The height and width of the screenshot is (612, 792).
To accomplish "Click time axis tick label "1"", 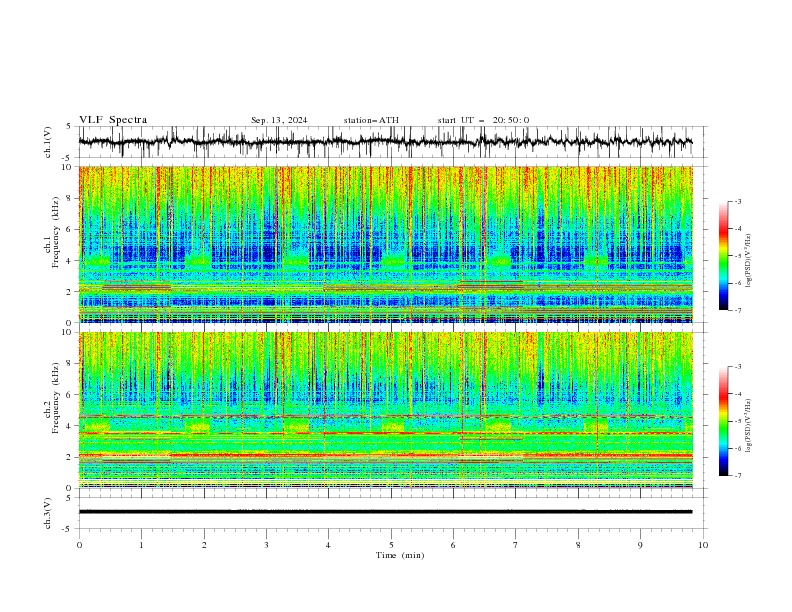I will [x=141, y=545].
